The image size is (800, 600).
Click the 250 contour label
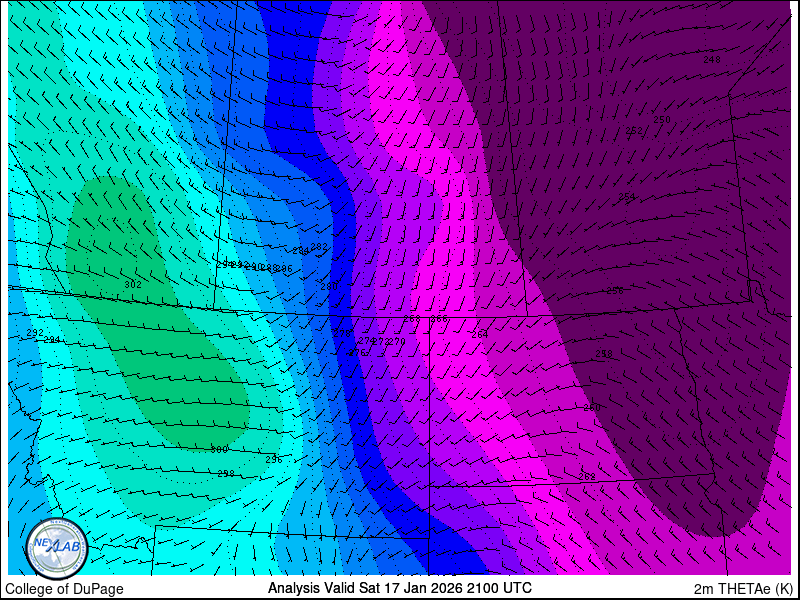tap(662, 119)
